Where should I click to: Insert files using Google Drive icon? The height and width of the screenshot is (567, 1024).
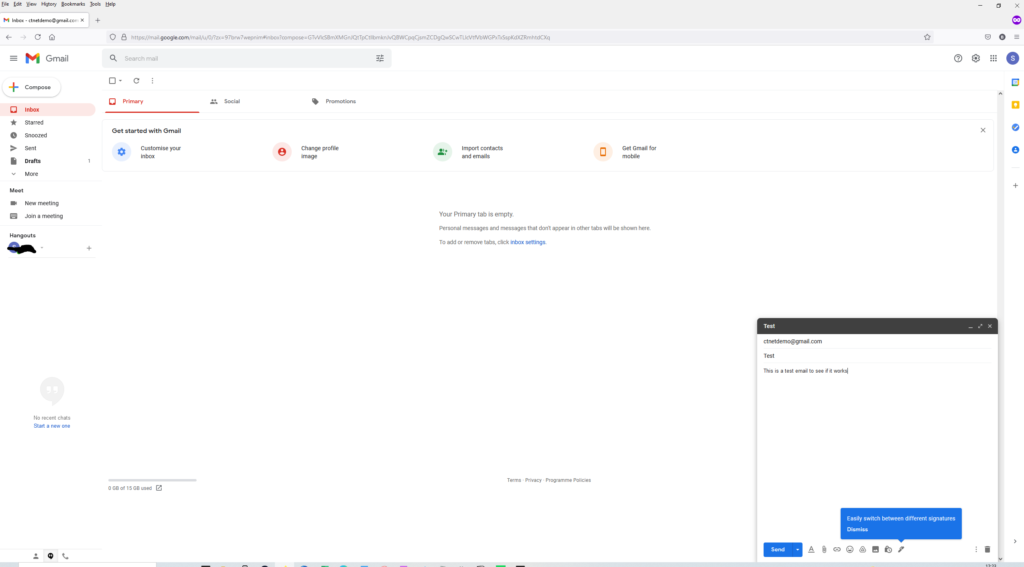tap(863, 549)
